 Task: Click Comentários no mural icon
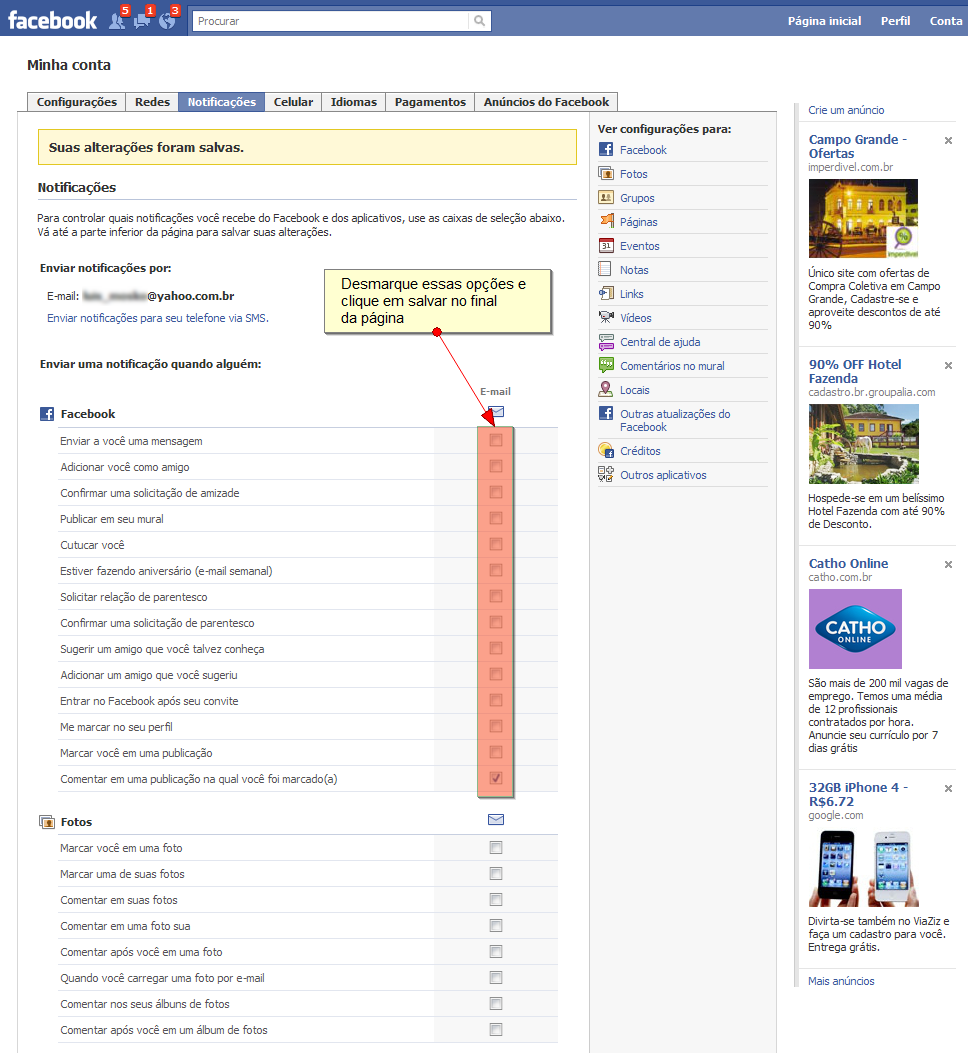pyautogui.click(x=606, y=365)
